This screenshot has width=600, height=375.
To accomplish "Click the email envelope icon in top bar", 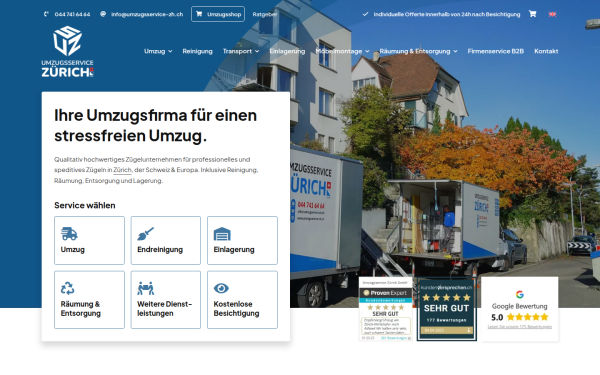I will pos(103,14).
